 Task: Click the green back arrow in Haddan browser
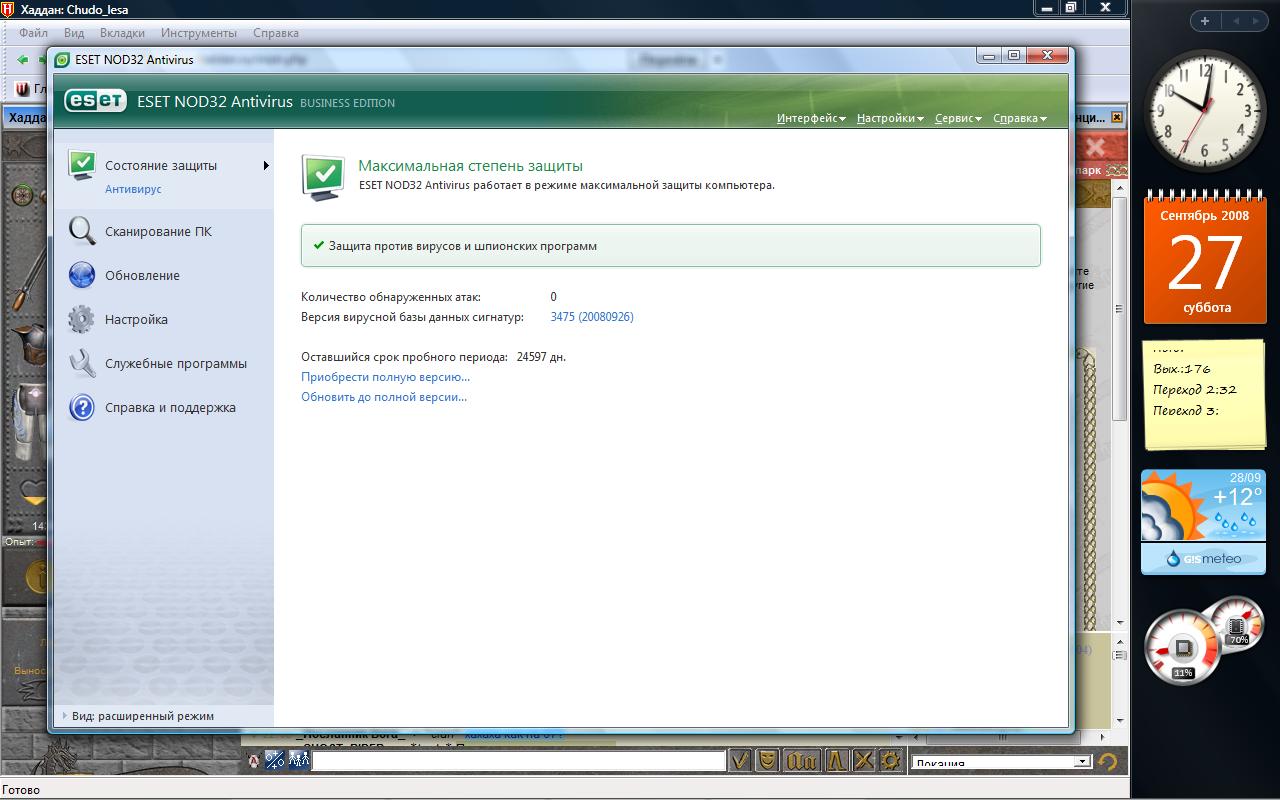point(22,60)
